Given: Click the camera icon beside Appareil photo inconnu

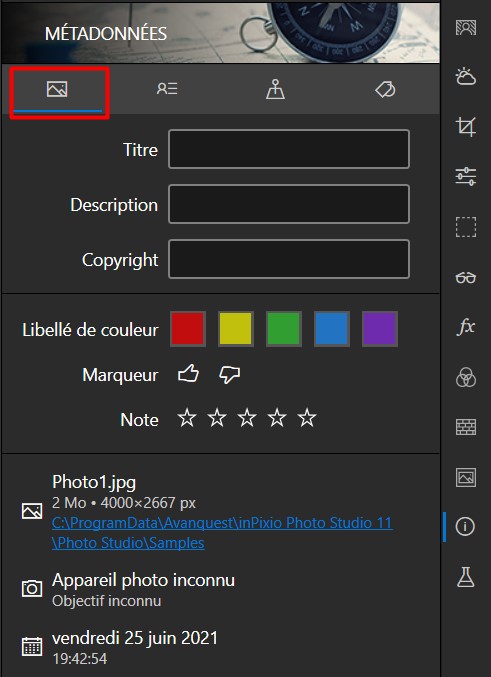Looking at the screenshot, I should 32,588.
